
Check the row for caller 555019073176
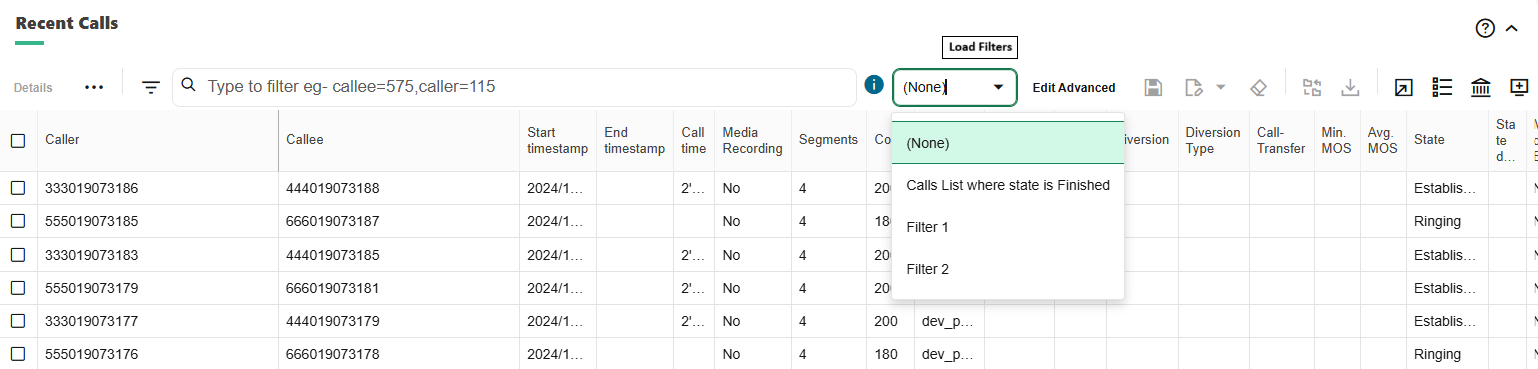pos(18,354)
